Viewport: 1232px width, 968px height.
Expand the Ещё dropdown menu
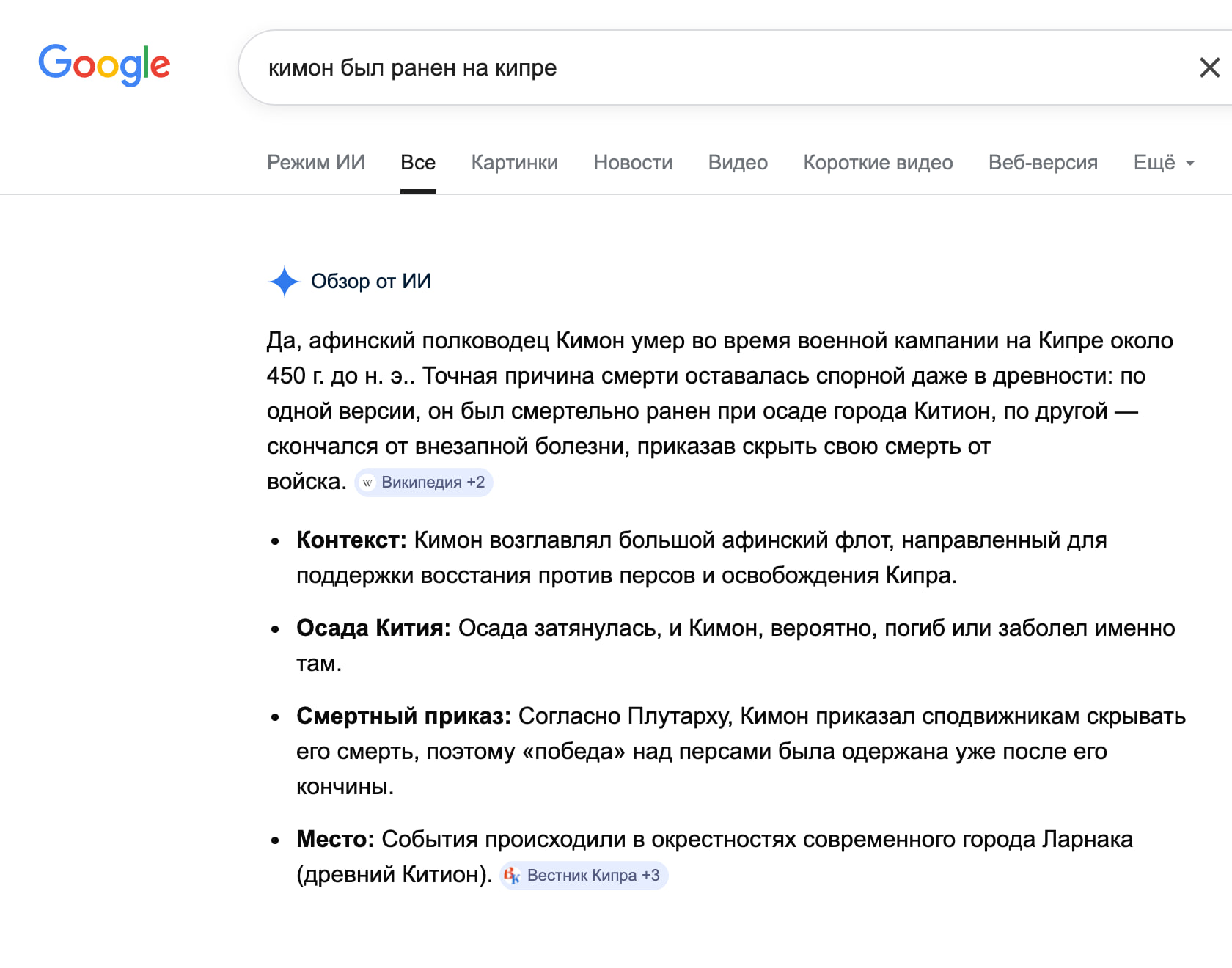1163,163
